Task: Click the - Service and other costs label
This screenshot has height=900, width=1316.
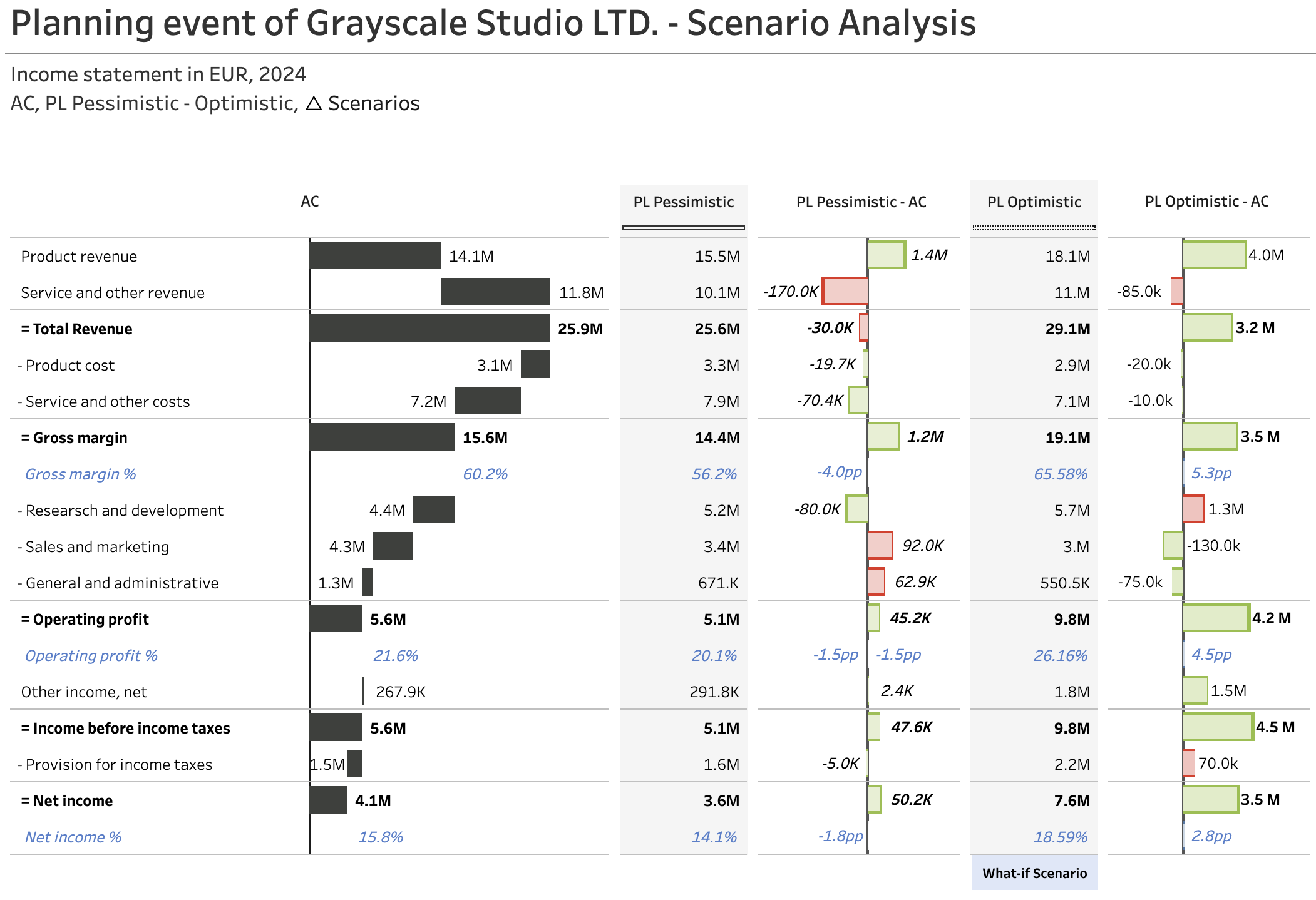Action: tap(103, 401)
